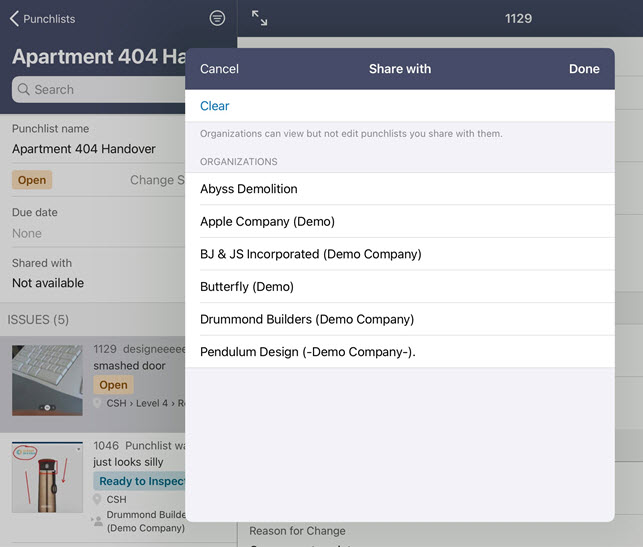Screen dimensions: 643x547
Task: Clear all selected organizations
Action: pyautogui.click(x=214, y=106)
